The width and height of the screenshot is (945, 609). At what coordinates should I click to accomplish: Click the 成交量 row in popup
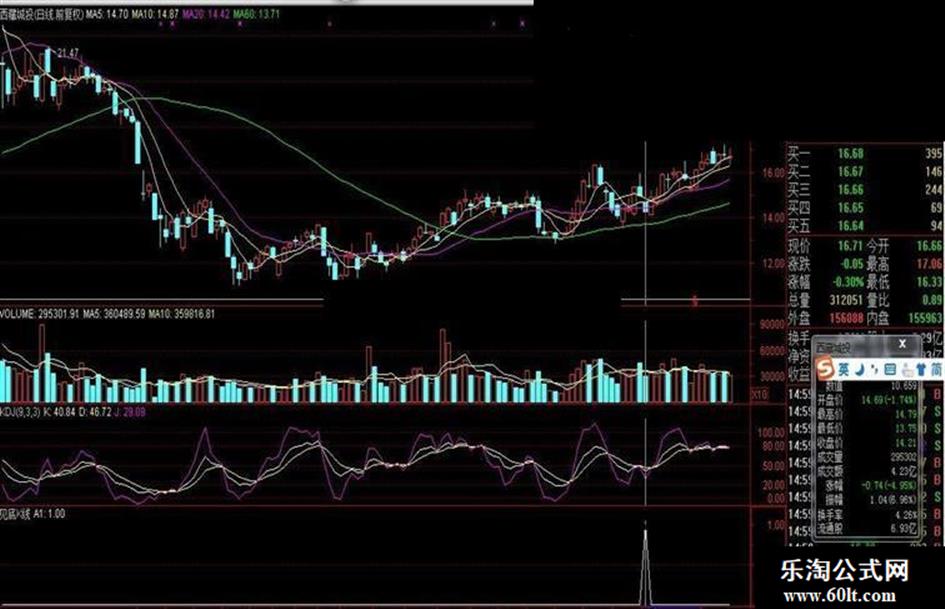click(867, 458)
